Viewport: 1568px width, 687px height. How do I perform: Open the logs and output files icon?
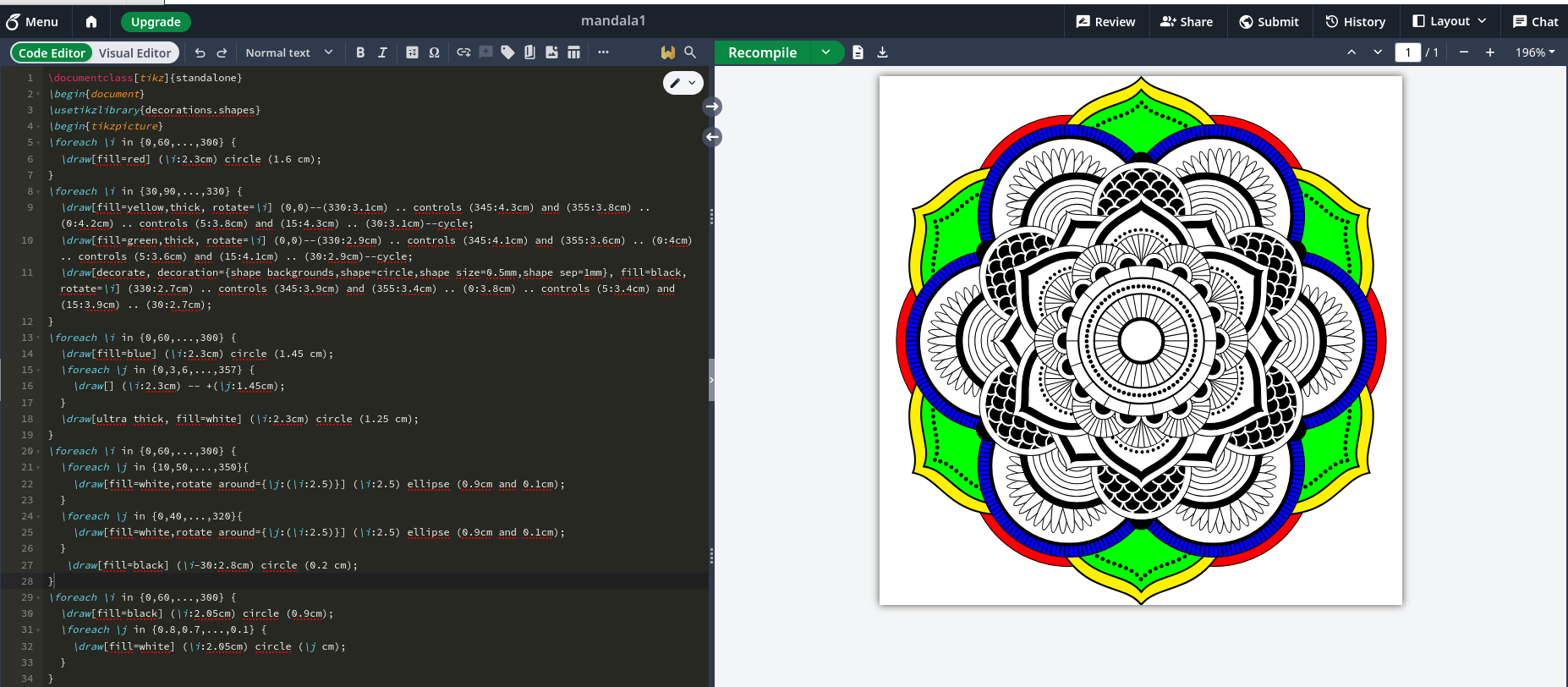pyautogui.click(x=858, y=52)
